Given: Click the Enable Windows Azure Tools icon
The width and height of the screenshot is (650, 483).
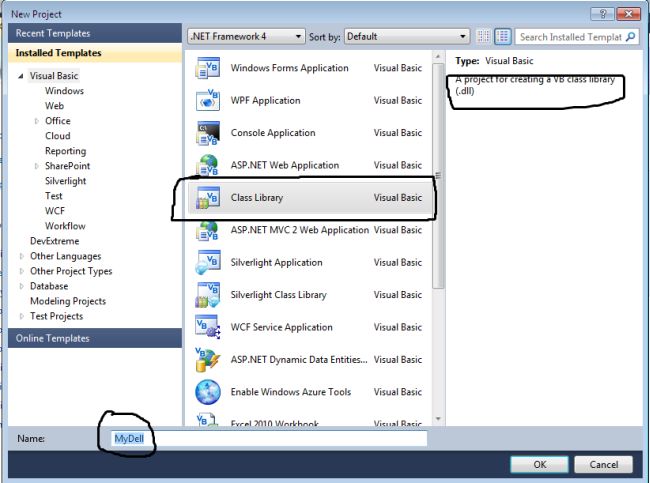Looking at the screenshot, I should (x=207, y=392).
